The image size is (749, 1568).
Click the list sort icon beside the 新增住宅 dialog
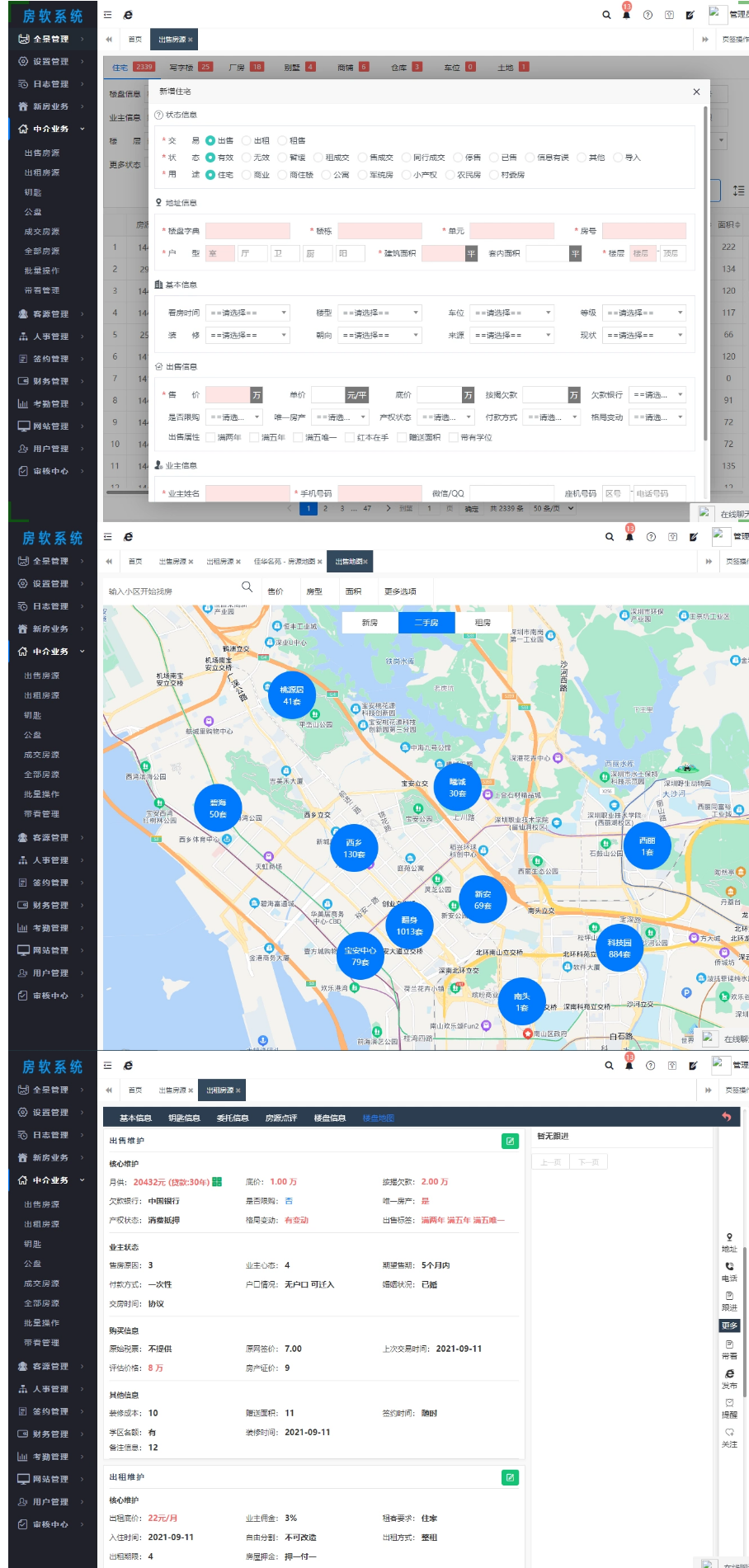pos(738,191)
